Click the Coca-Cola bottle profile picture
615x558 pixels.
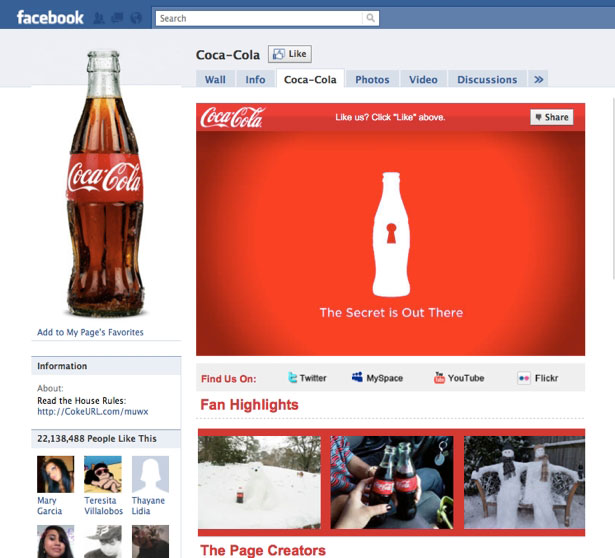coord(105,183)
